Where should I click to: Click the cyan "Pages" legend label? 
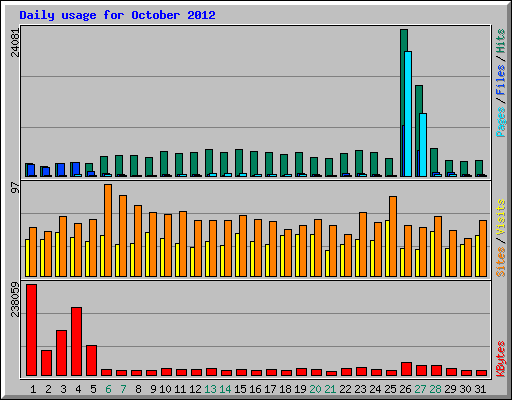point(500,122)
